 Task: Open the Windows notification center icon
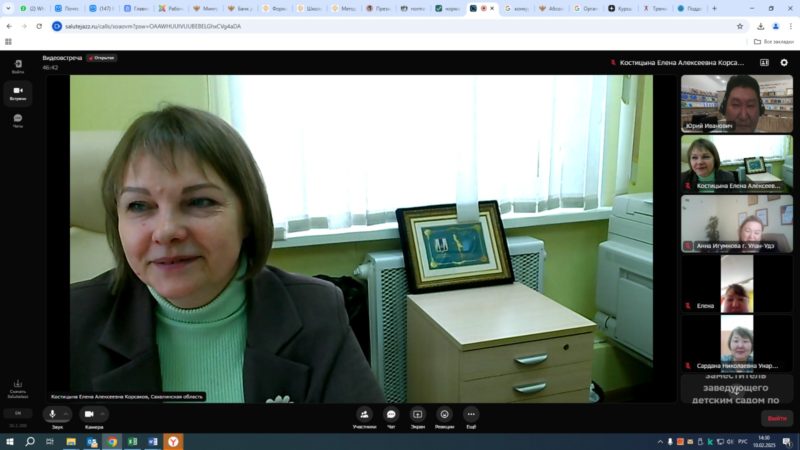(x=787, y=442)
